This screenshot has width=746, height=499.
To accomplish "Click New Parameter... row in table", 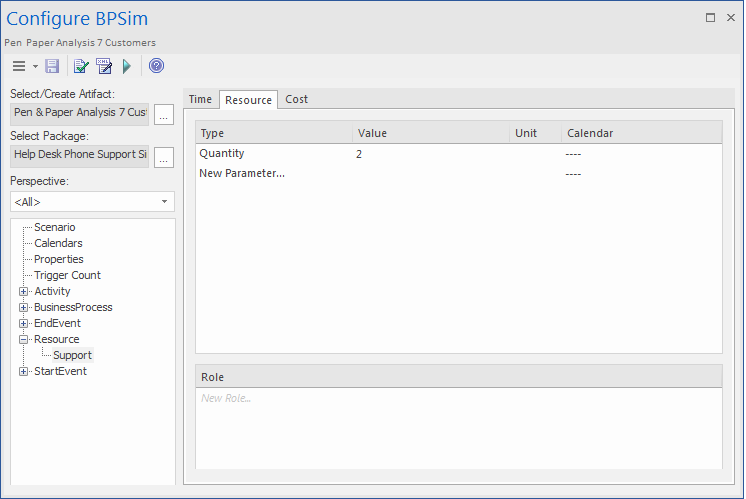I will point(242,174).
